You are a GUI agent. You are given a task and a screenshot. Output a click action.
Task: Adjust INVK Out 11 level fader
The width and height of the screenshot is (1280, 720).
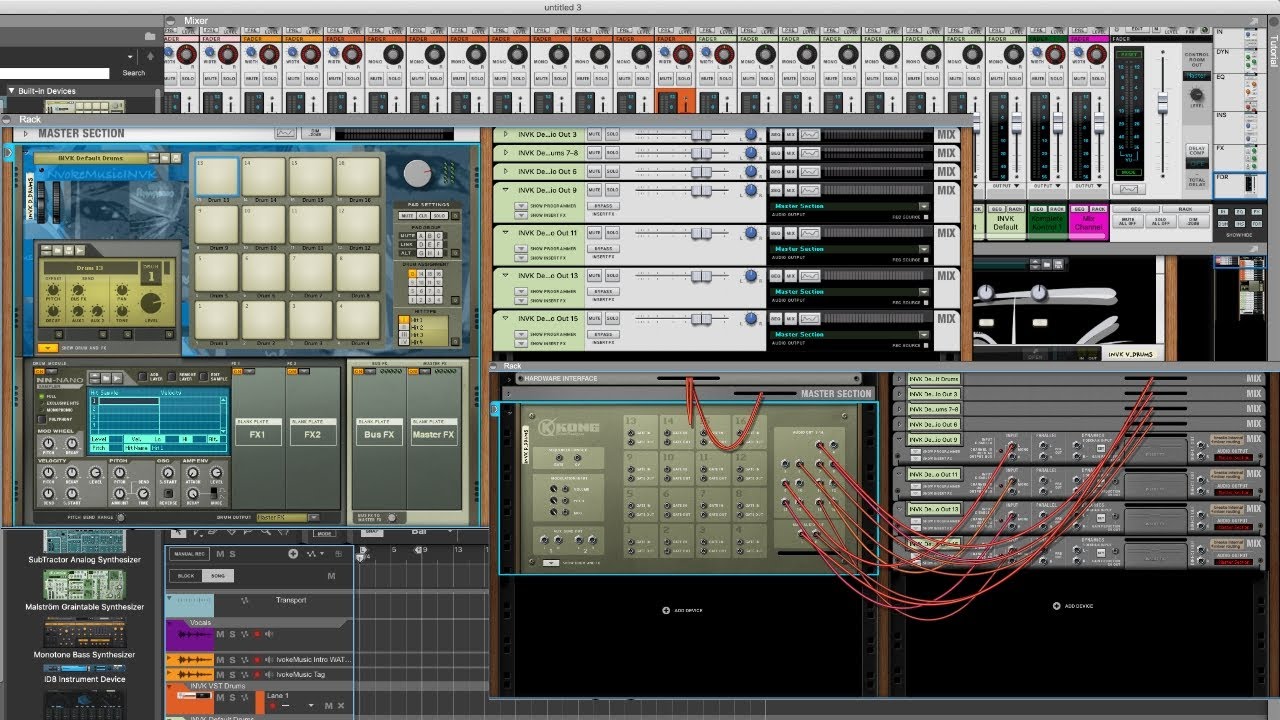point(703,233)
